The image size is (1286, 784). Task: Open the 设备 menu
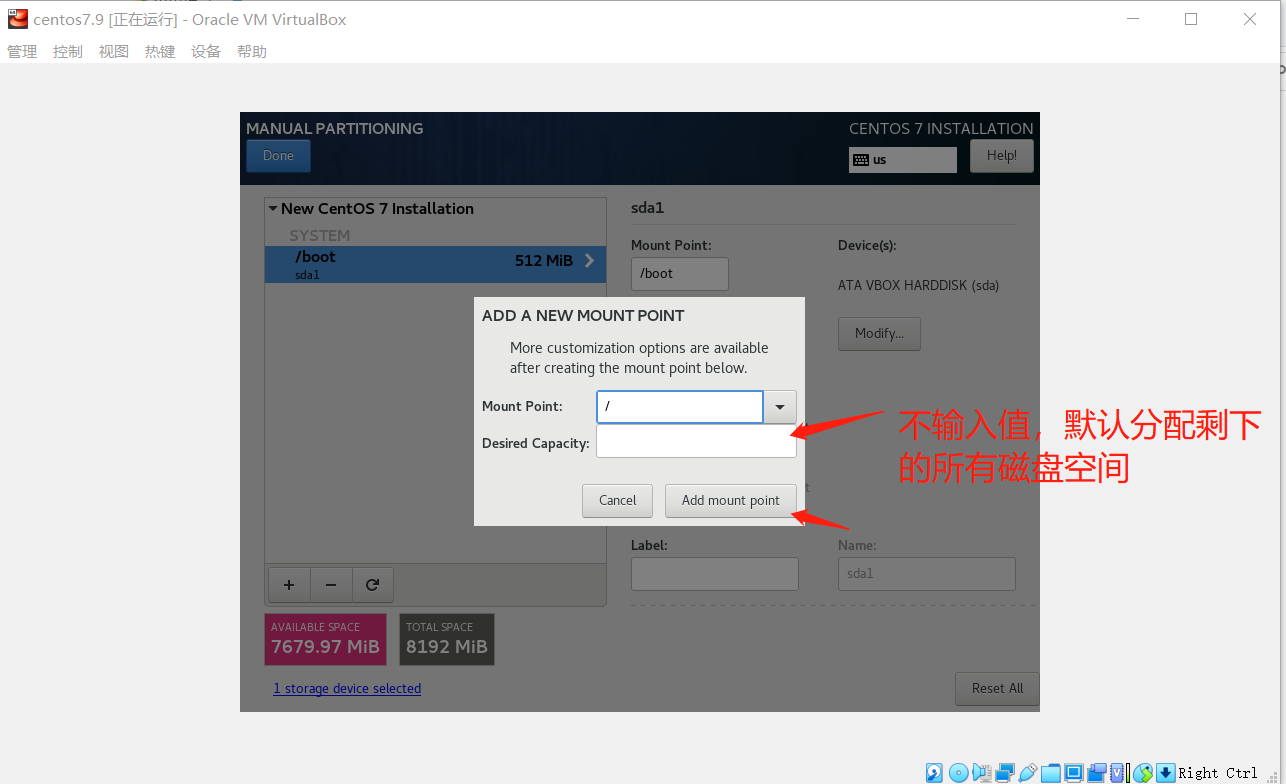[206, 52]
